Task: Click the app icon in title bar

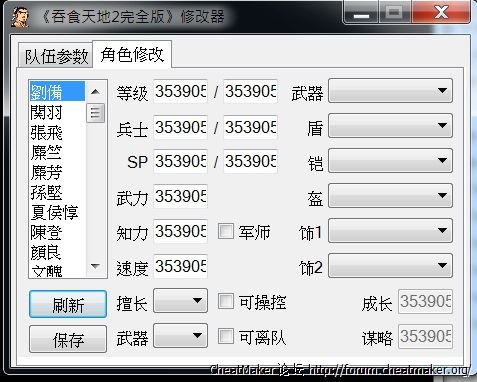Action: pos(20,17)
